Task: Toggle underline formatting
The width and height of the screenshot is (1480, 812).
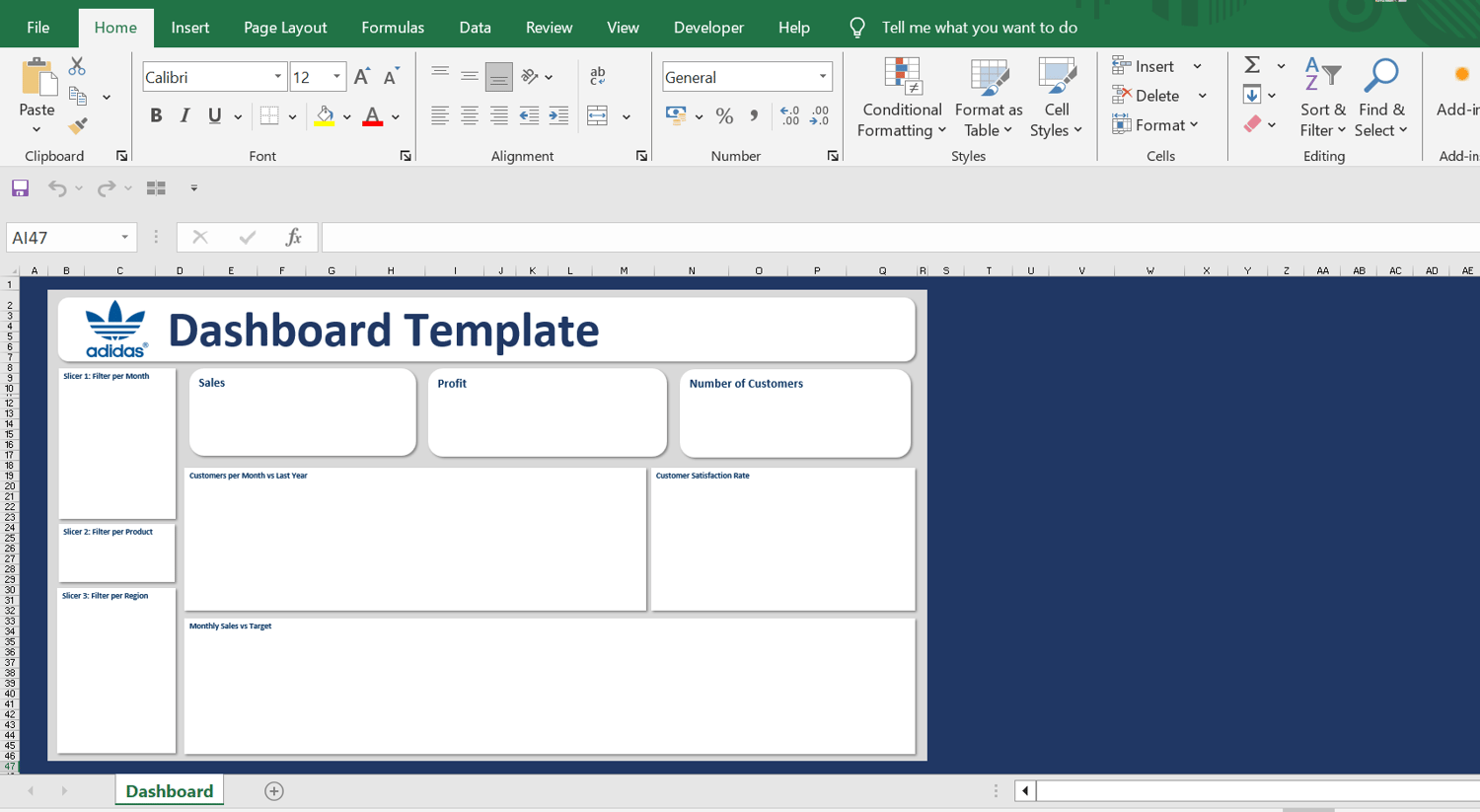Action: [x=214, y=116]
